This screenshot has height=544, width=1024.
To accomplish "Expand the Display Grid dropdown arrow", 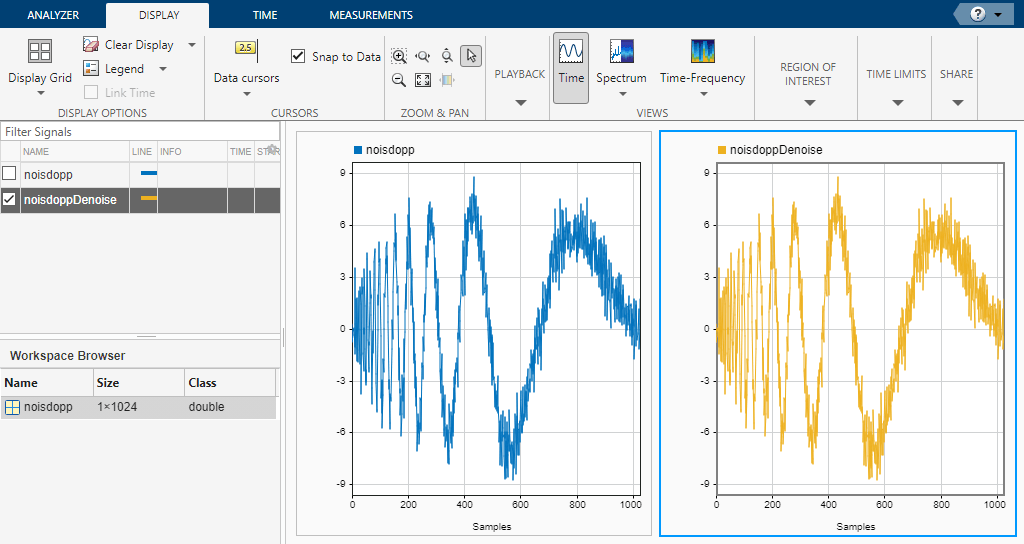I will [40, 93].
